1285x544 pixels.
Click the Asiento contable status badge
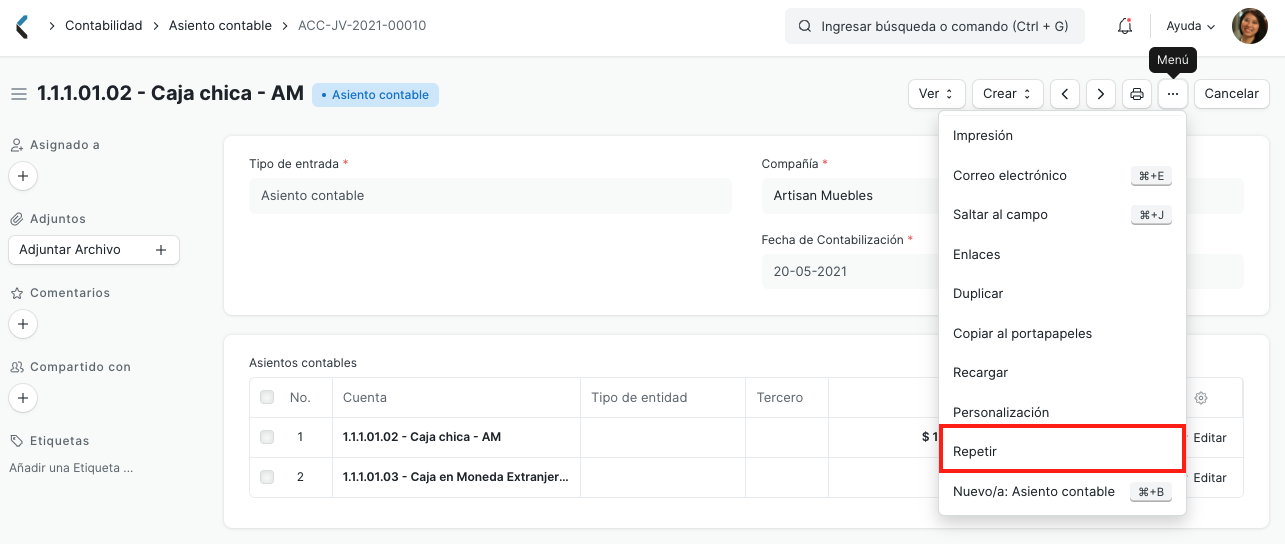click(375, 95)
